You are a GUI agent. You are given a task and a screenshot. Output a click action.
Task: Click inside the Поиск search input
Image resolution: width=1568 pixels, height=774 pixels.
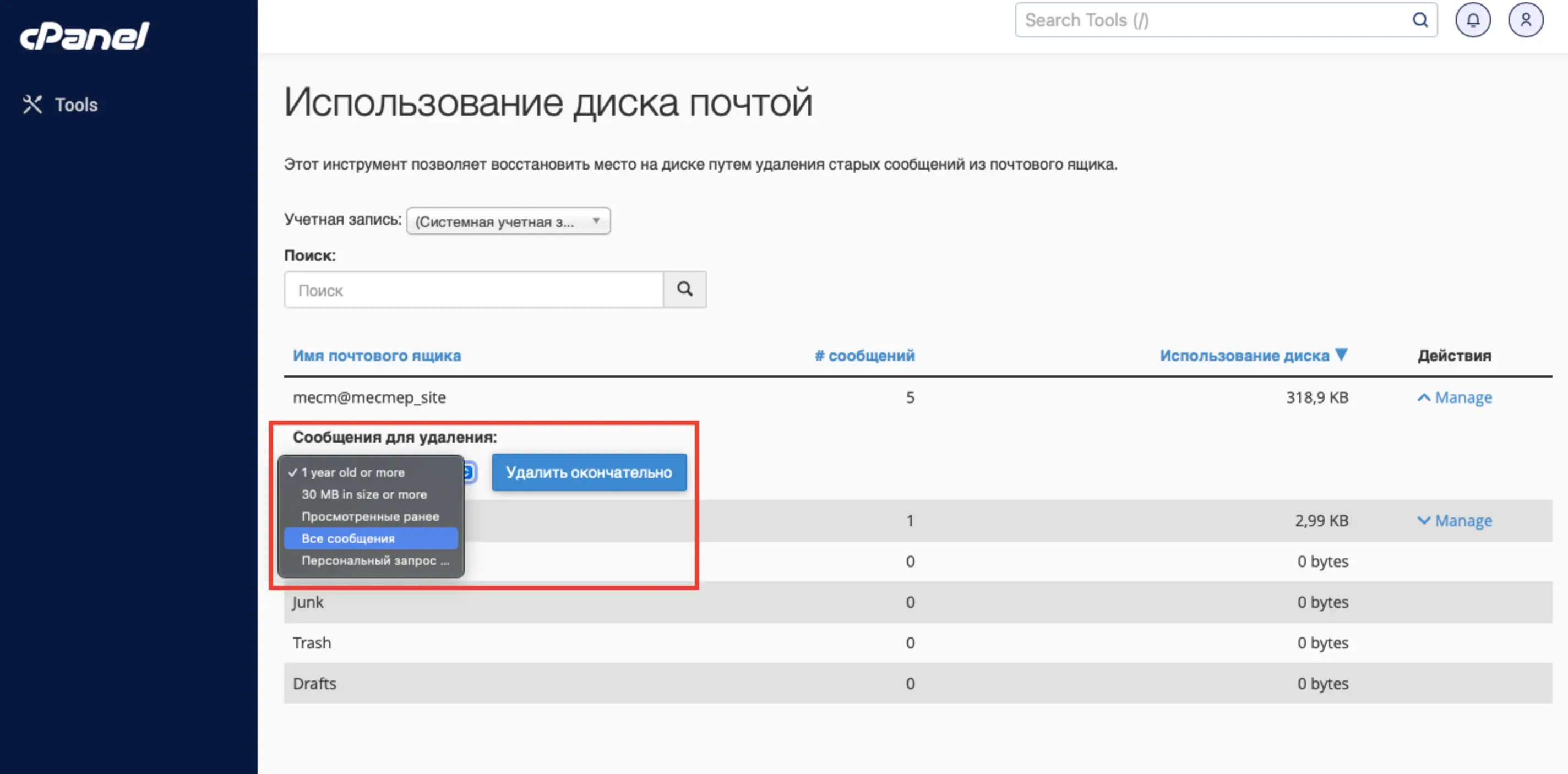pos(473,290)
